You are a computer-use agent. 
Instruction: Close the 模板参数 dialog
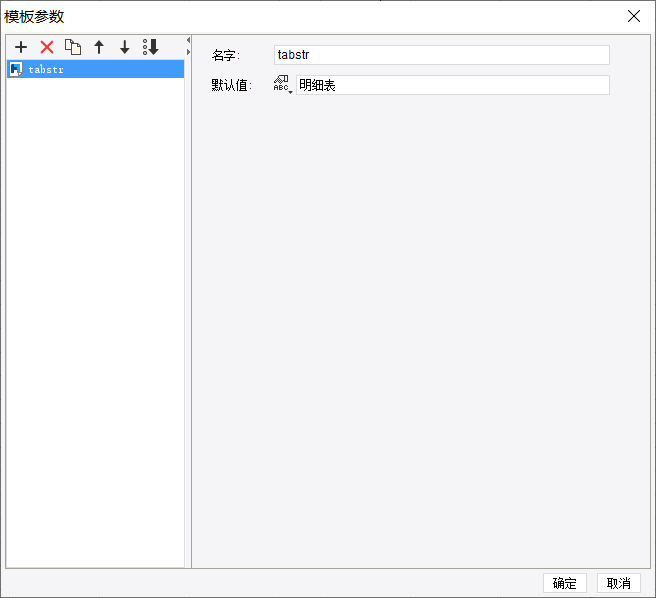click(634, 16)
